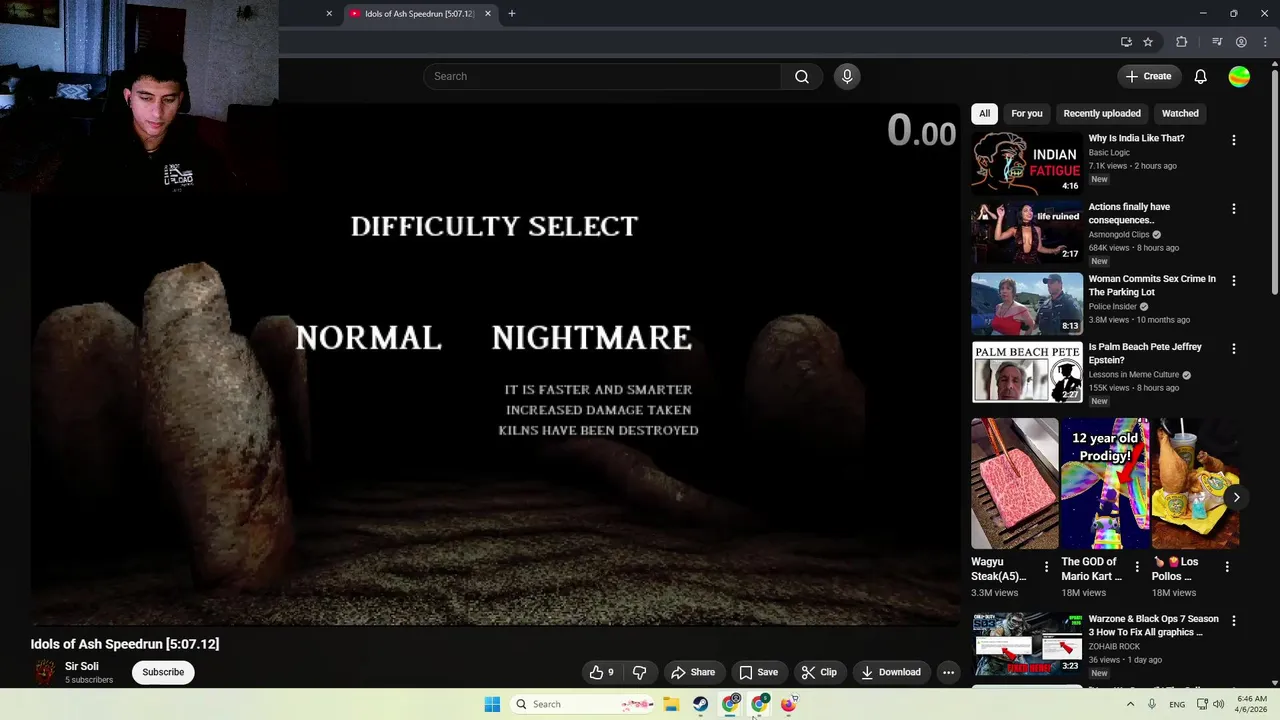
Task: Select the Watched filter chip
Action: pyautogui.click(x=1180, y=113)
